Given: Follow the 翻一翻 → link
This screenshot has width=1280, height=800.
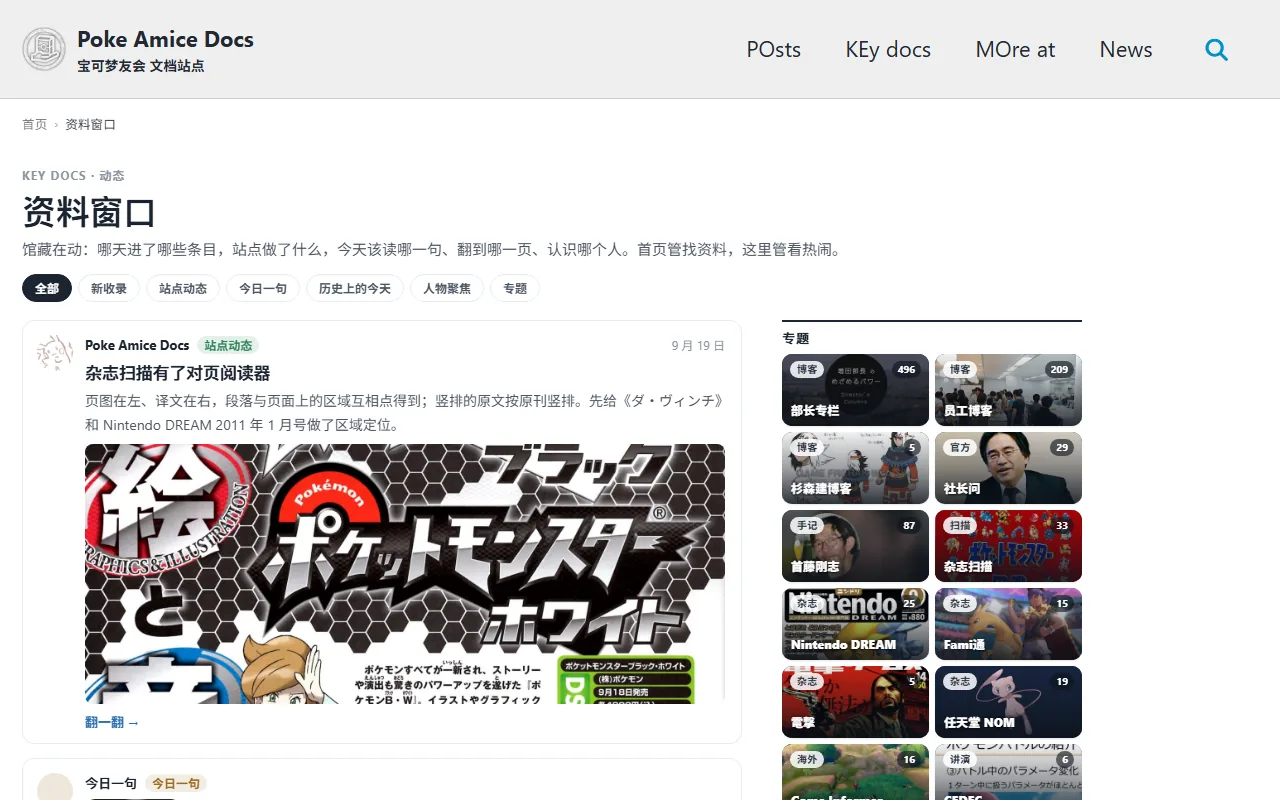Looking at the screenshot, I should [112, 722].
